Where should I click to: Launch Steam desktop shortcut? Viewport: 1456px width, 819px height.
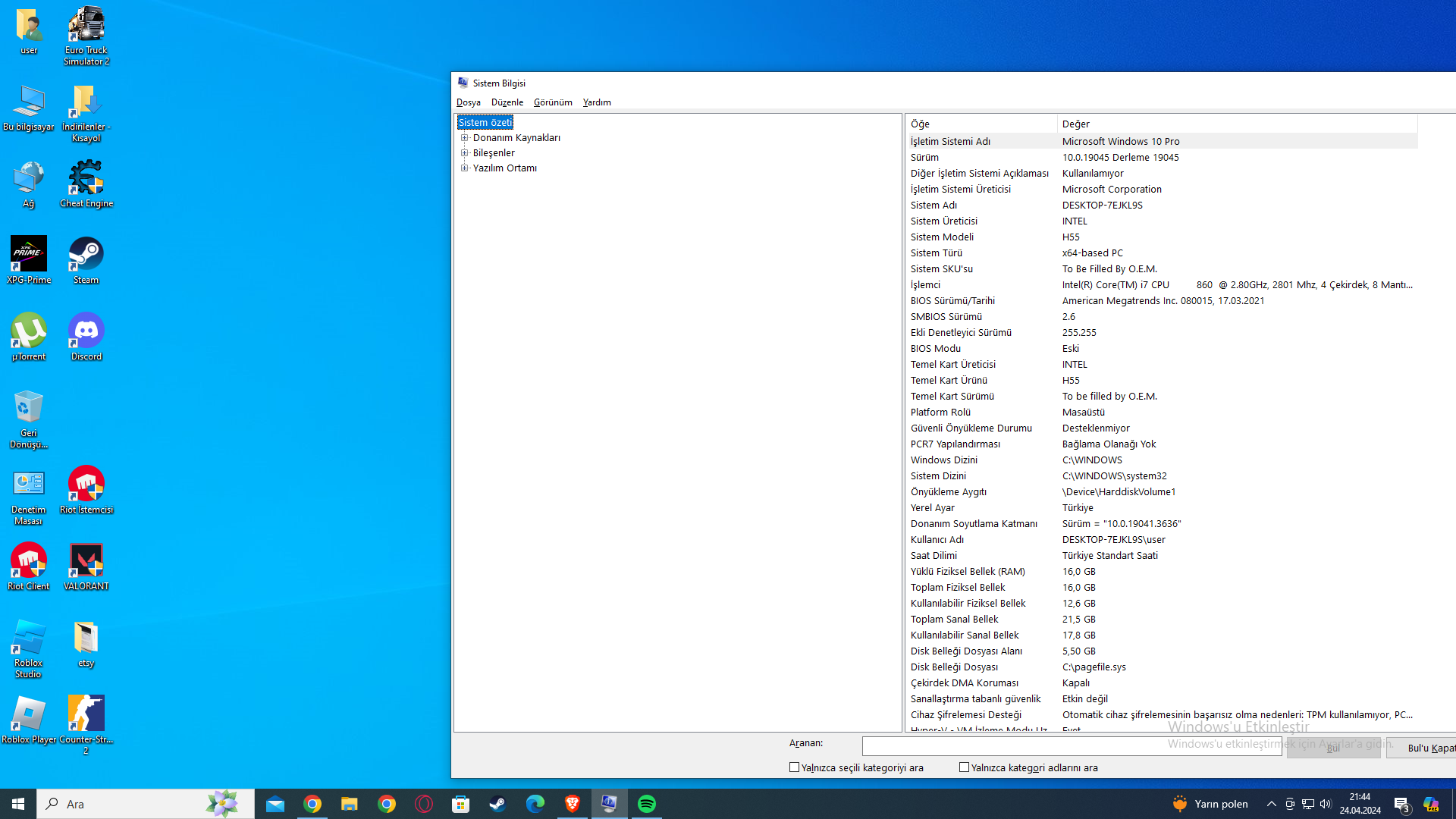click(86, 260)
